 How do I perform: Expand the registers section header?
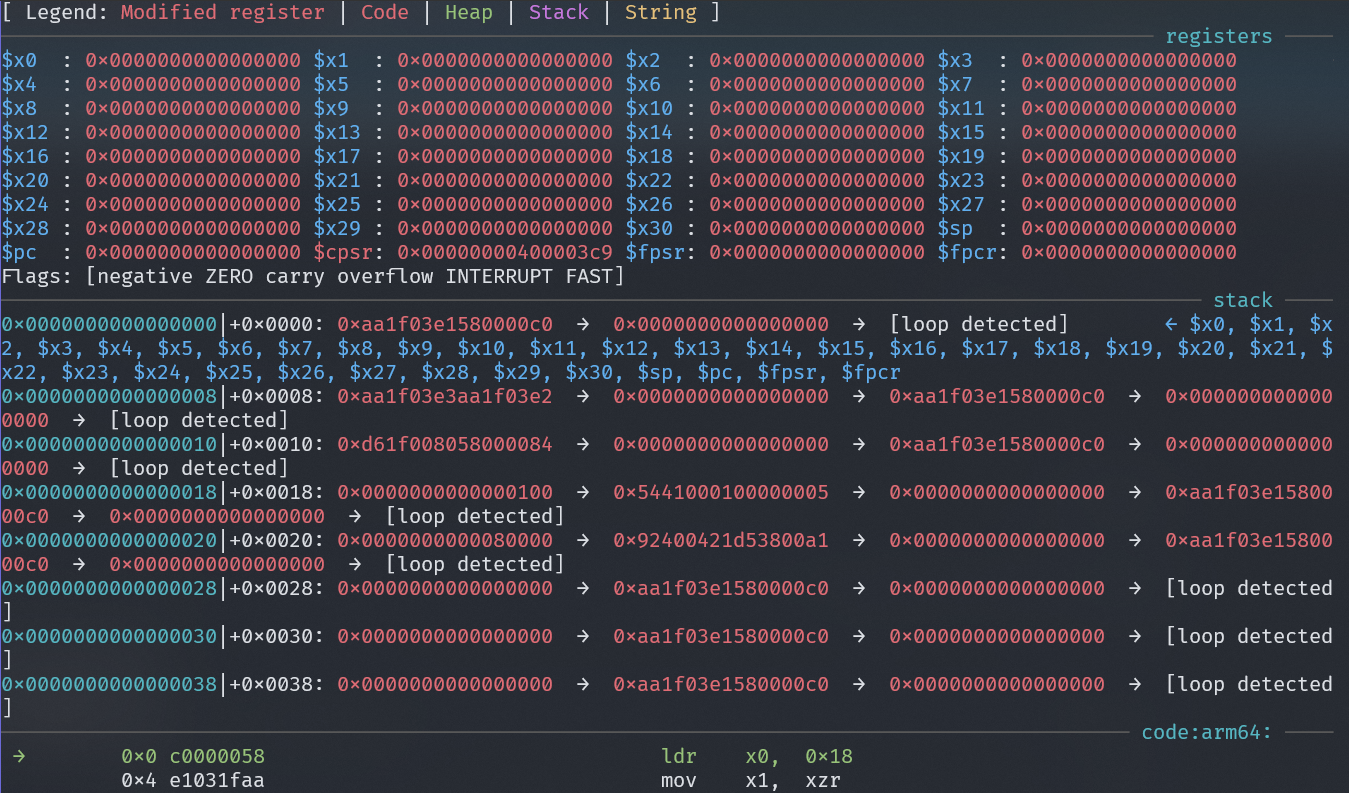tap(1218, 36)
